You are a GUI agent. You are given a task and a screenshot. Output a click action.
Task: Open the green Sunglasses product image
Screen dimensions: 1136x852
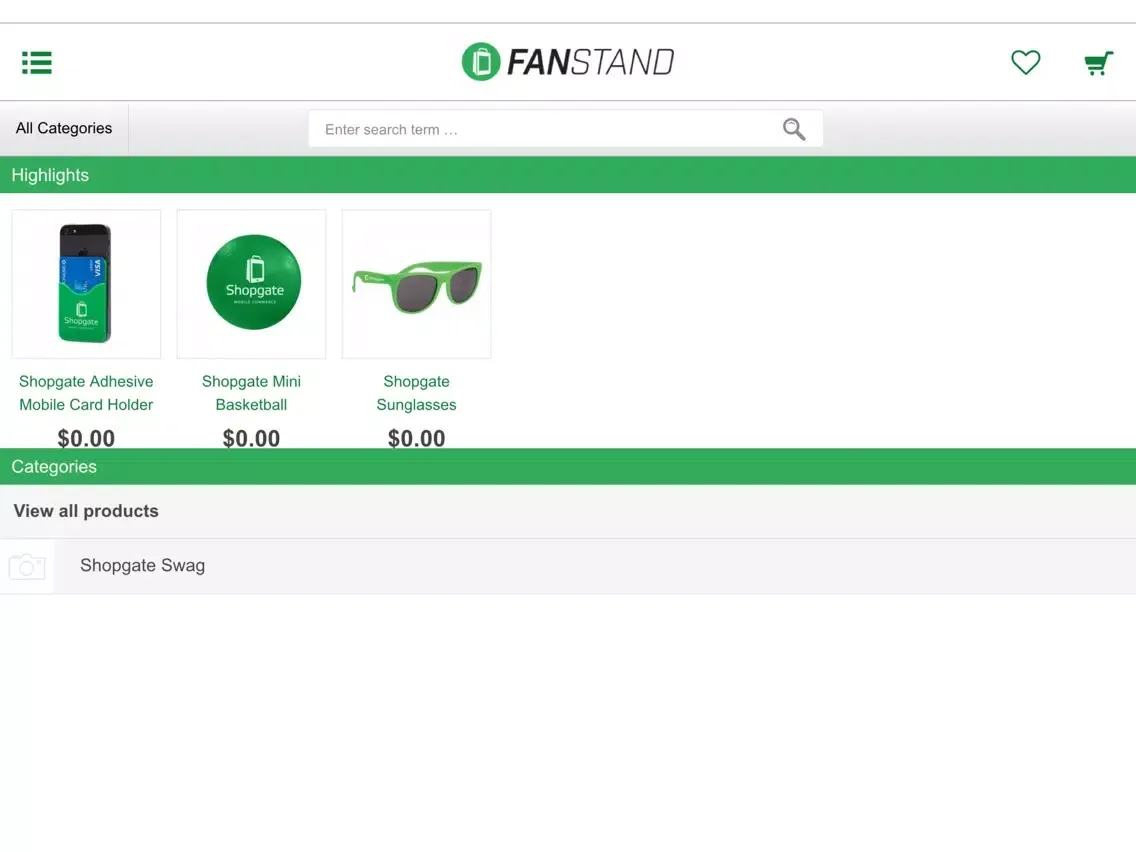point(417,284)
